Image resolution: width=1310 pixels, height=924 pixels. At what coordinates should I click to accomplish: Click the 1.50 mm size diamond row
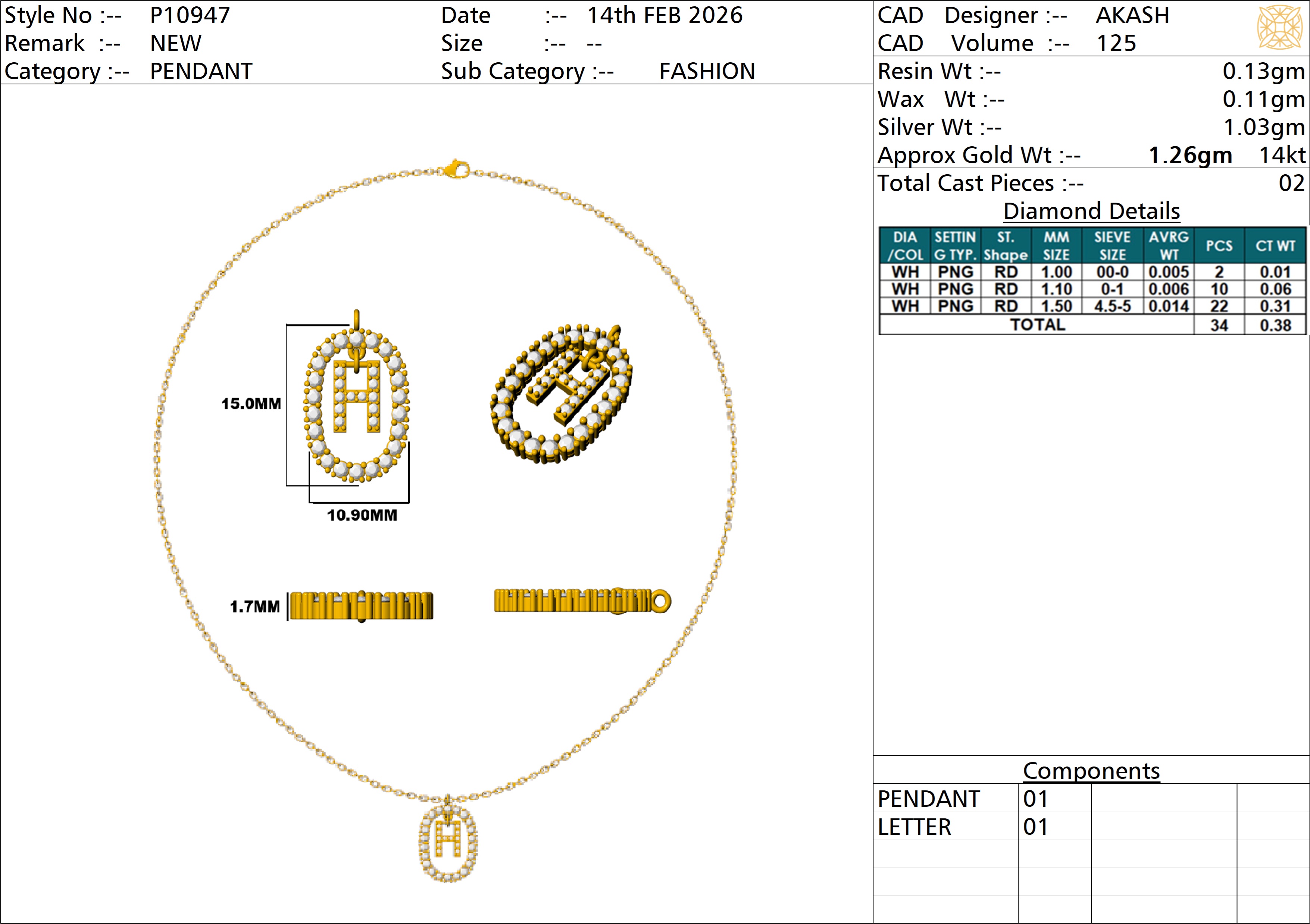click(1056, 306)
